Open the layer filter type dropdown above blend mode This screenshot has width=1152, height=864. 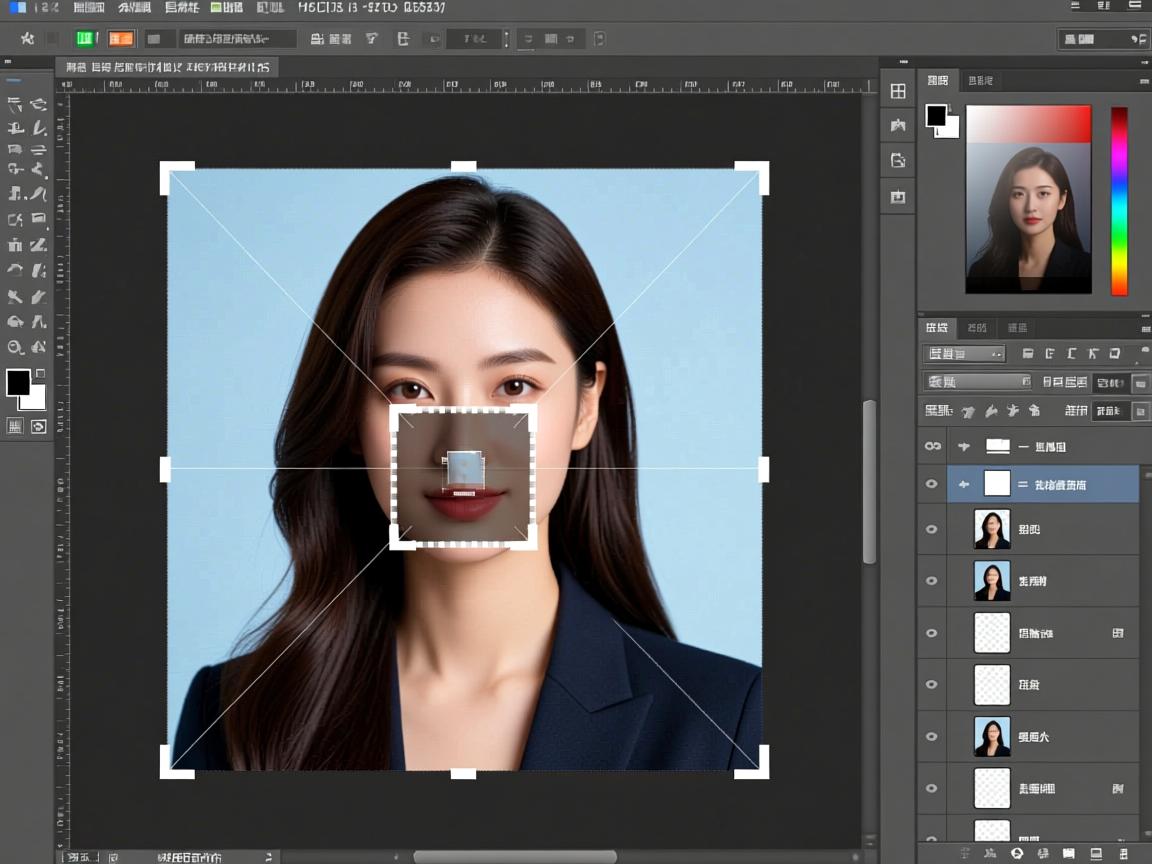[964, 353]
